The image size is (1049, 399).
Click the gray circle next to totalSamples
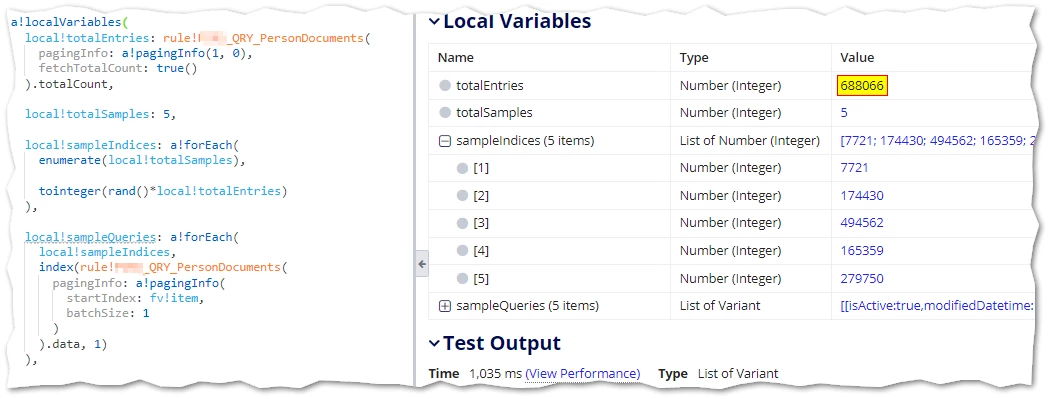point(445,113)
